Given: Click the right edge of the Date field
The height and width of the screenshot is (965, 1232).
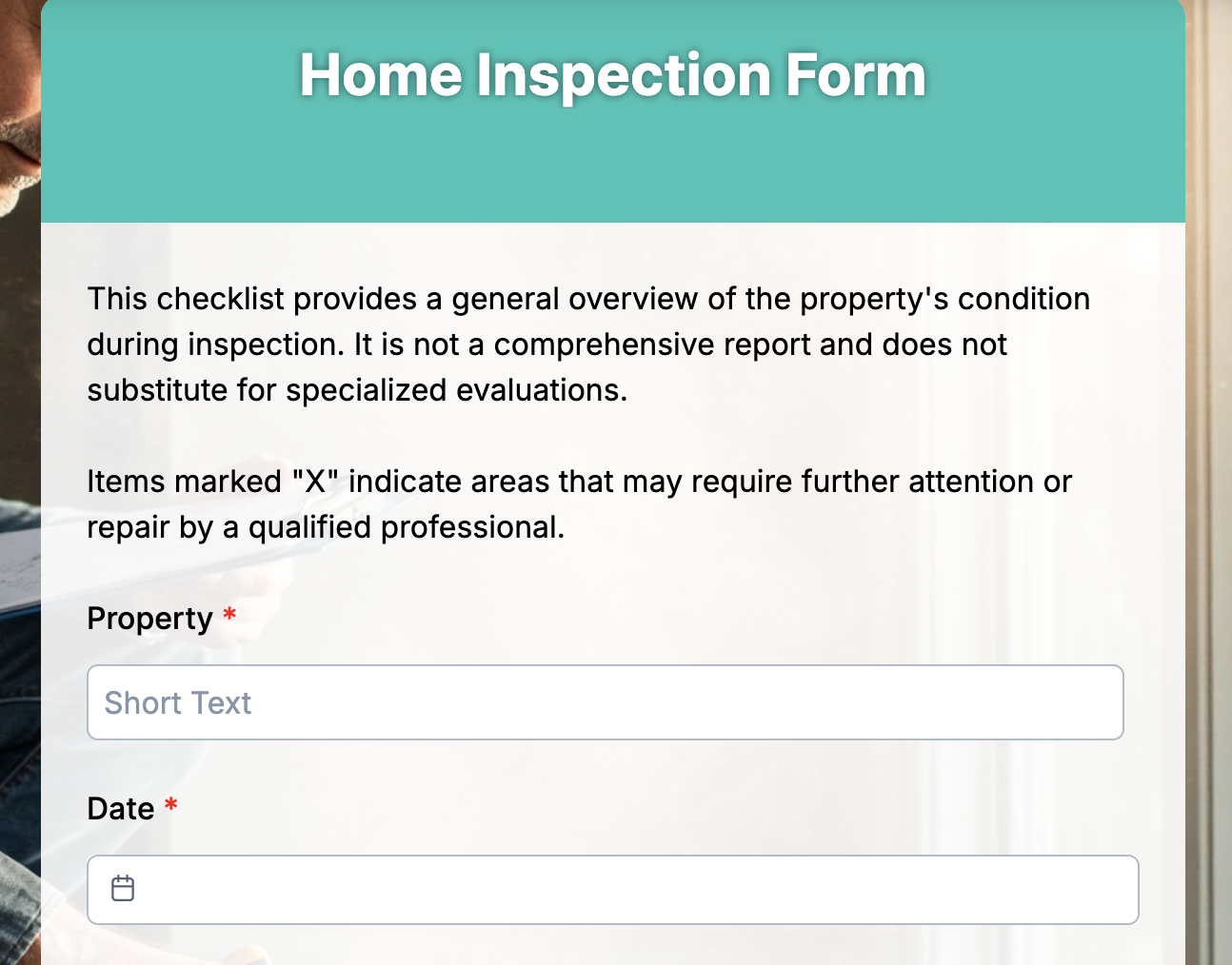Looking at the screenshot, I should [x=1137, y=889].
